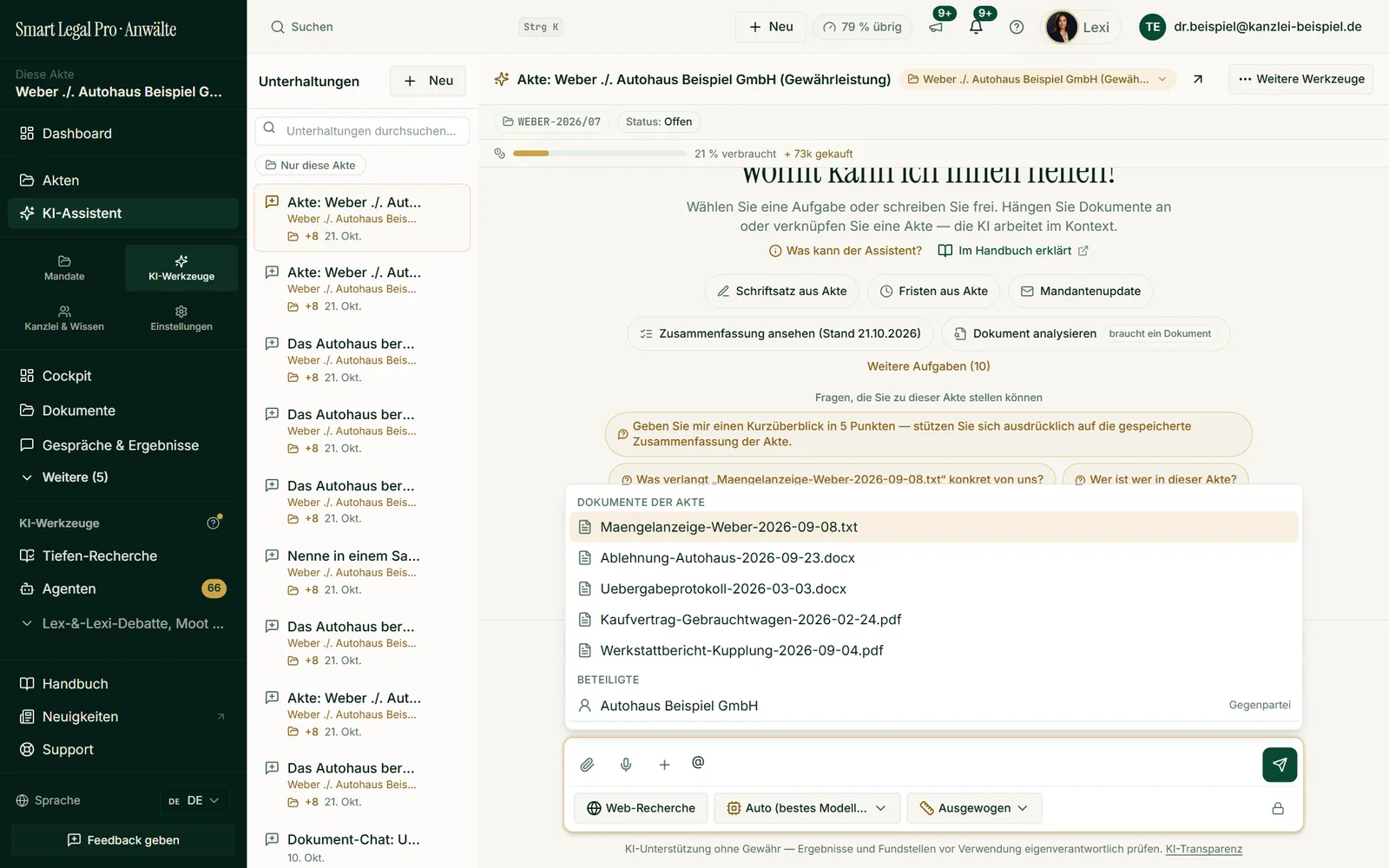This screenshot has width=1389, height=868.
Task: Open announcements megaphone icon
Action: pos(936,27)
